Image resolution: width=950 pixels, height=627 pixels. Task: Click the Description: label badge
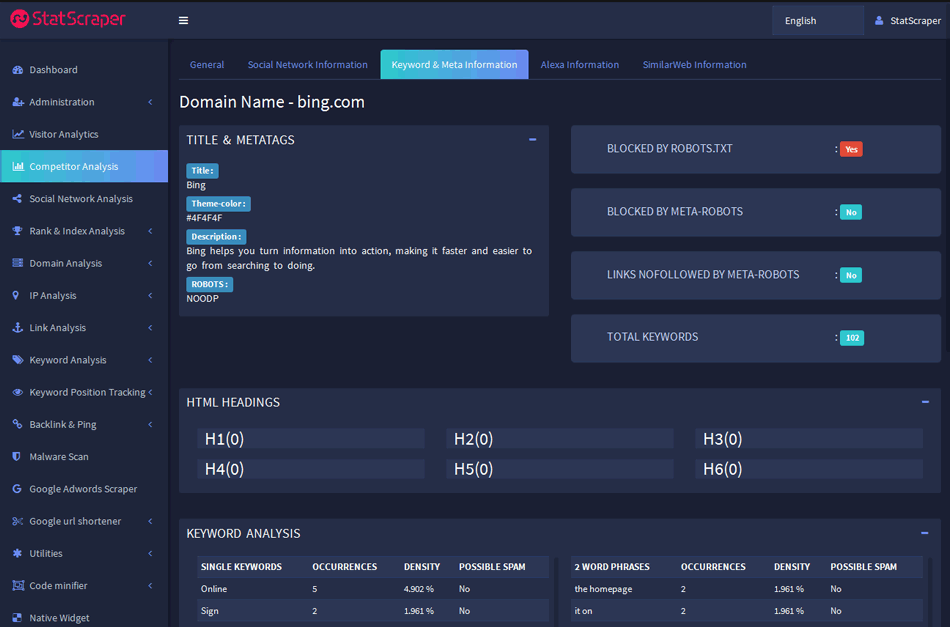coord(216,236)
